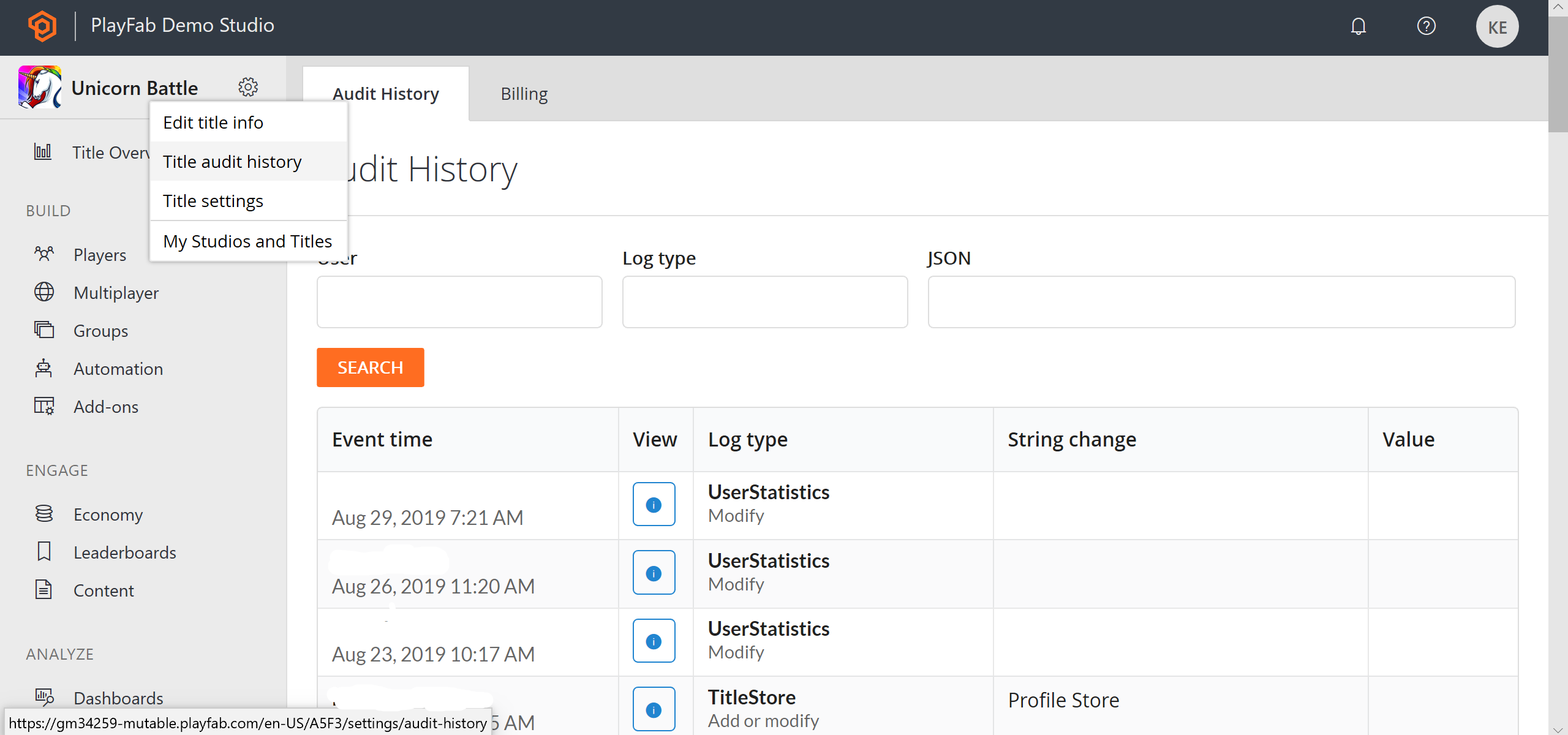Select the Edit title info menu item
1568x735 pixels.
pyautogui.click(x=213, y=122)
